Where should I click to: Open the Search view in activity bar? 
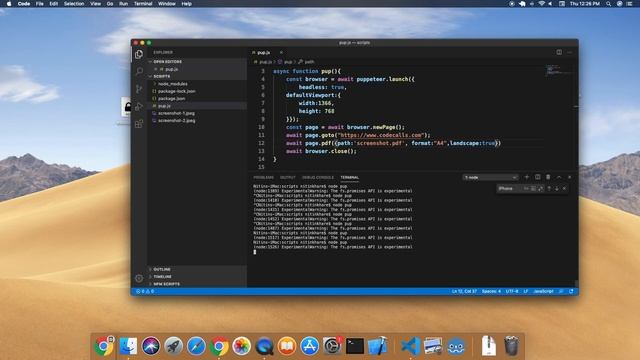[x=139, y=71]
